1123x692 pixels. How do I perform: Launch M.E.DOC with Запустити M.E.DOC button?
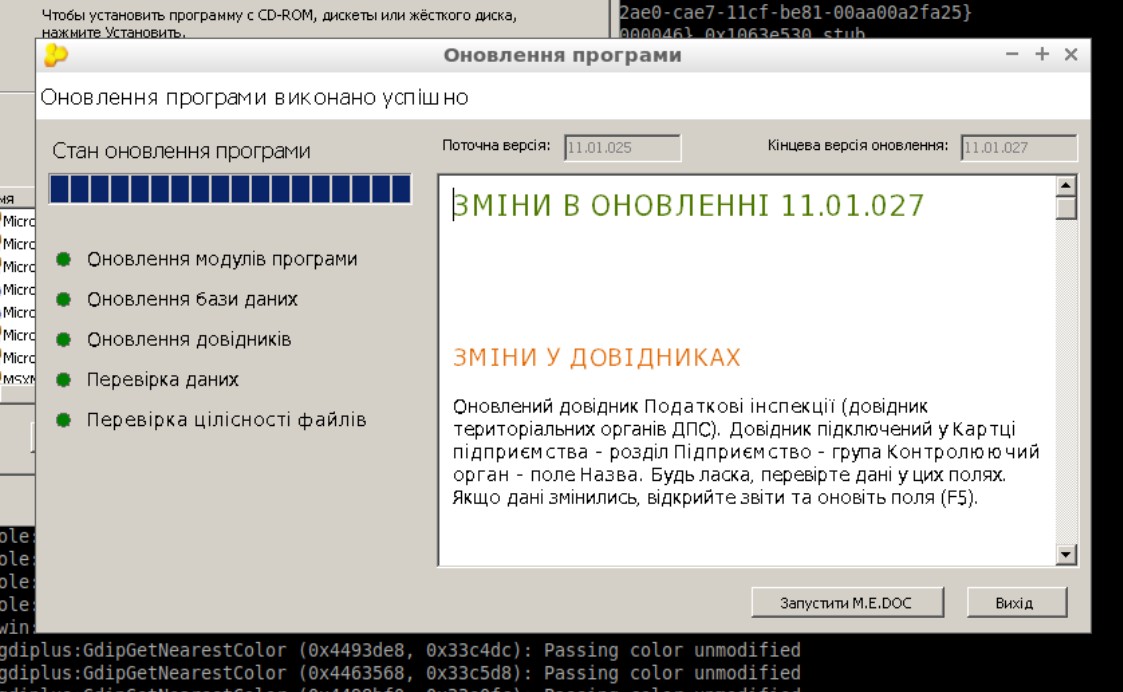pyautogui.click(x=847, y=602)
